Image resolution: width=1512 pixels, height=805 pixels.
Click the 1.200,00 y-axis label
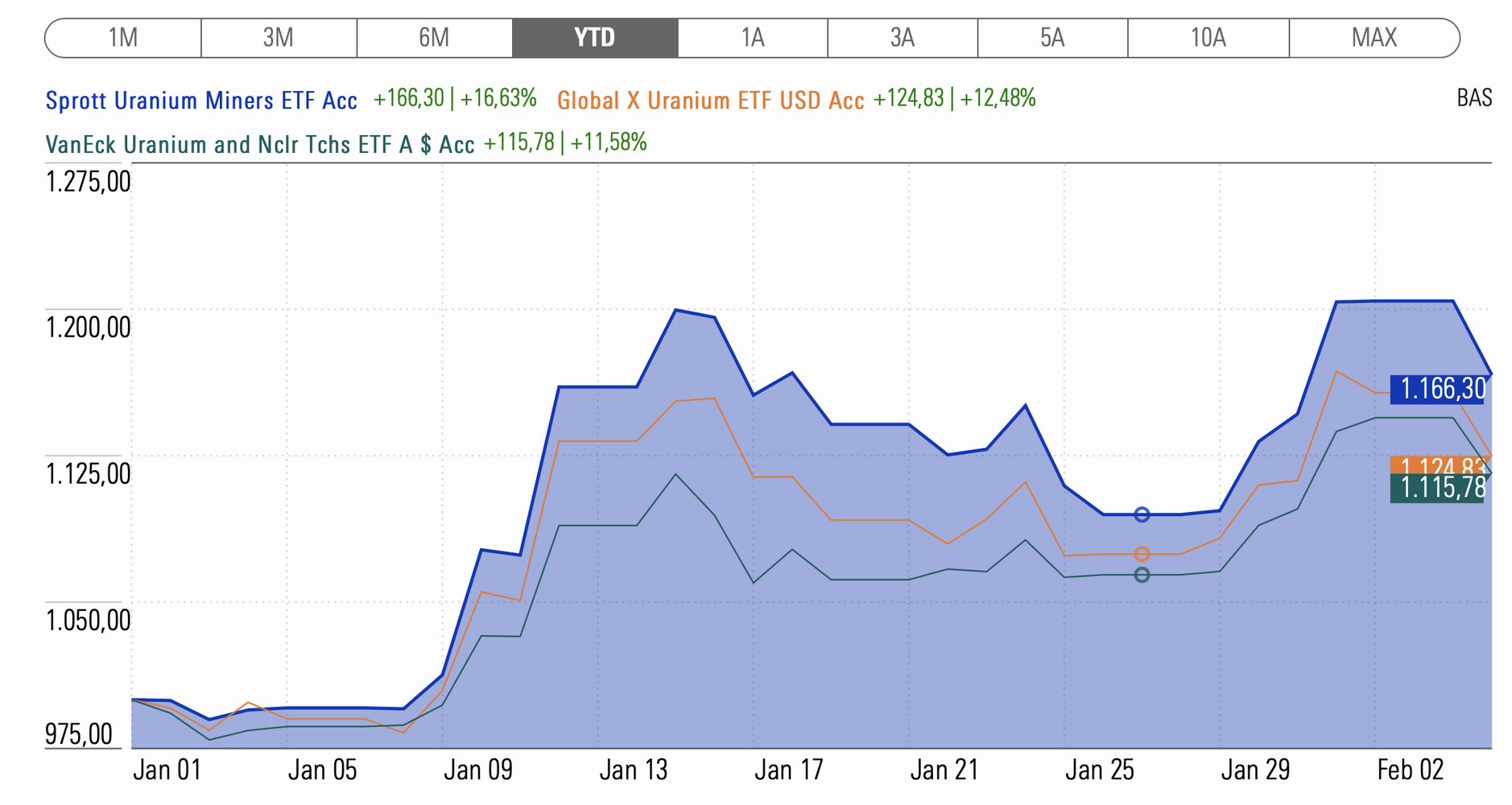[x=88, y=328]
